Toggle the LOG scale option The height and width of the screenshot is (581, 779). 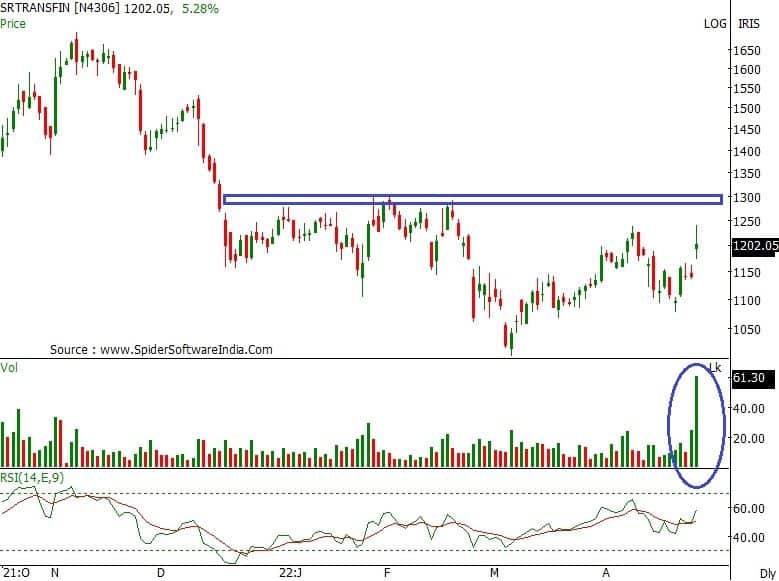tap(715, 23)
